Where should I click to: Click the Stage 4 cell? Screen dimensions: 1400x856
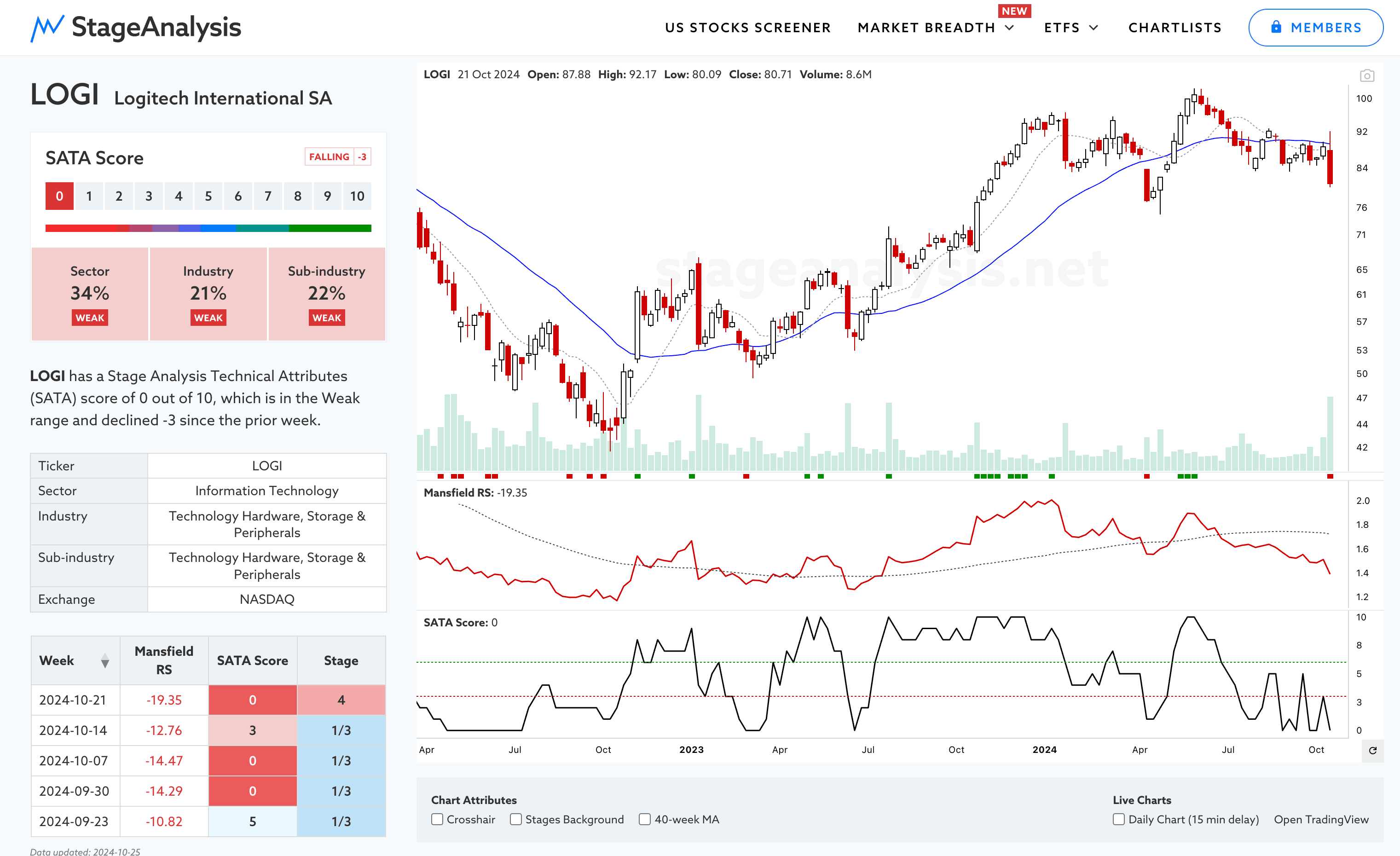pyautogui.click(x=341, y=700)
